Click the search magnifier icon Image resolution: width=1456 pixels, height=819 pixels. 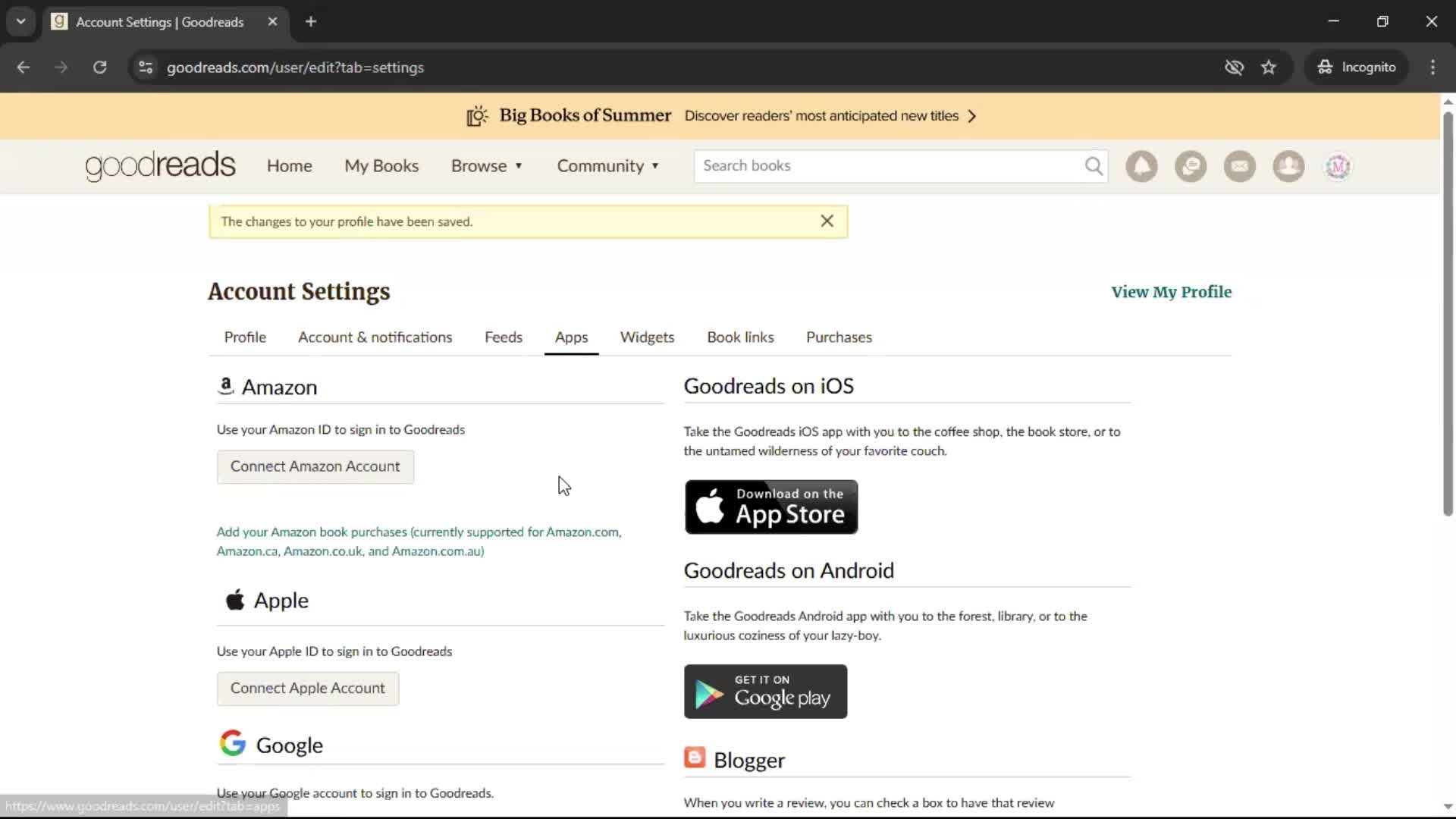tap(1094, 166)
